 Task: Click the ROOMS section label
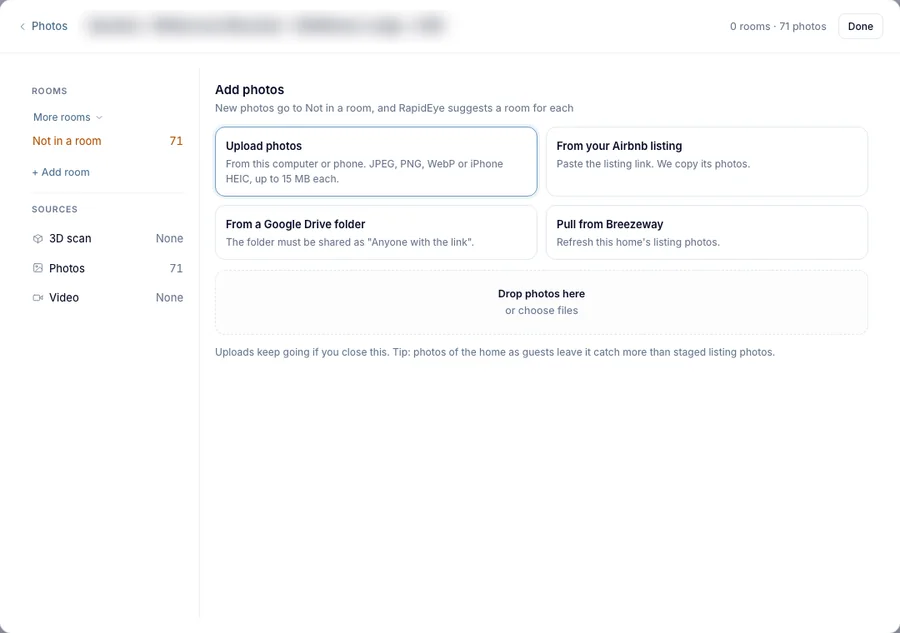[49, 91]
